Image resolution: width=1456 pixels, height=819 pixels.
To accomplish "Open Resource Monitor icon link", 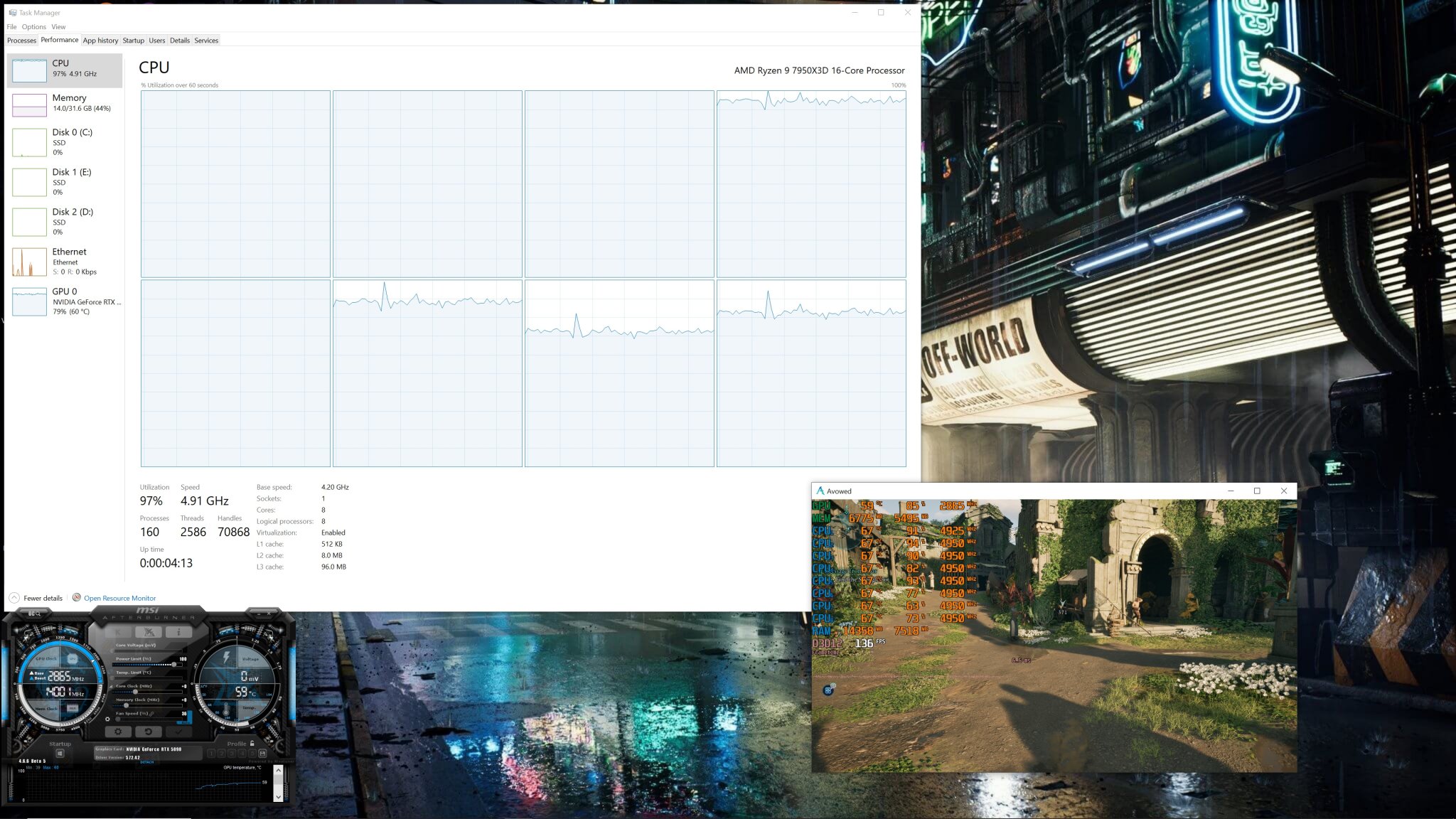I will coord(77,598).
